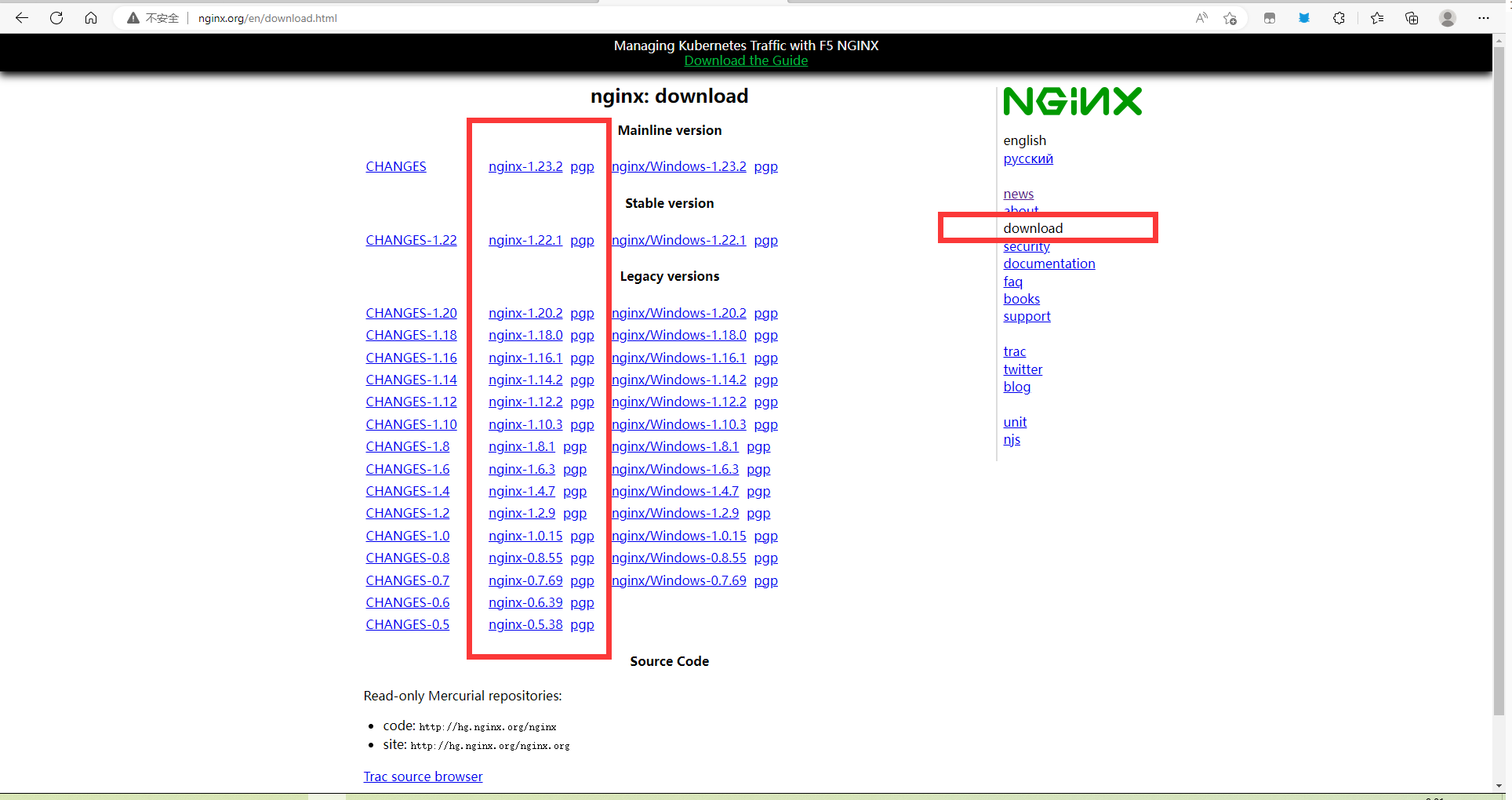This screenshot has height=800, width=1512.
Task: Open the favorites list icon
Action: [x=1377, y=17]
